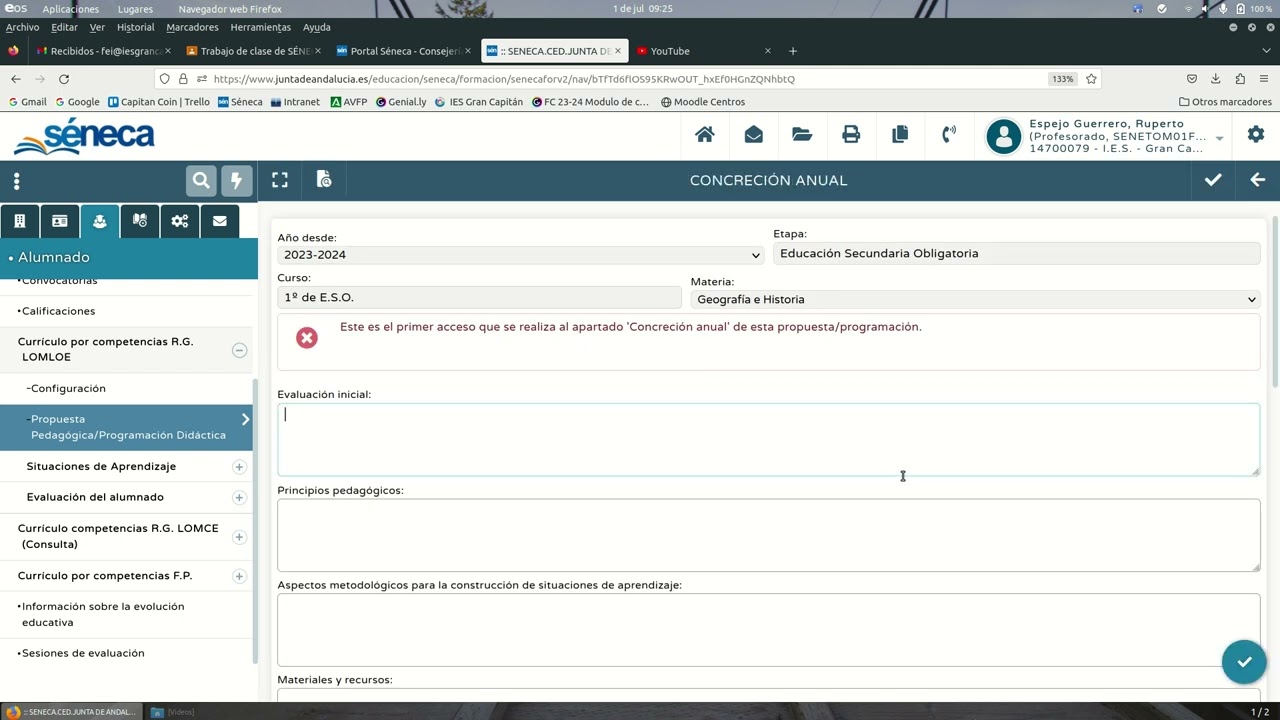The image size is (1280, 720).
Task: Switch to Recibidos mail browser tab
Action: 103,51
